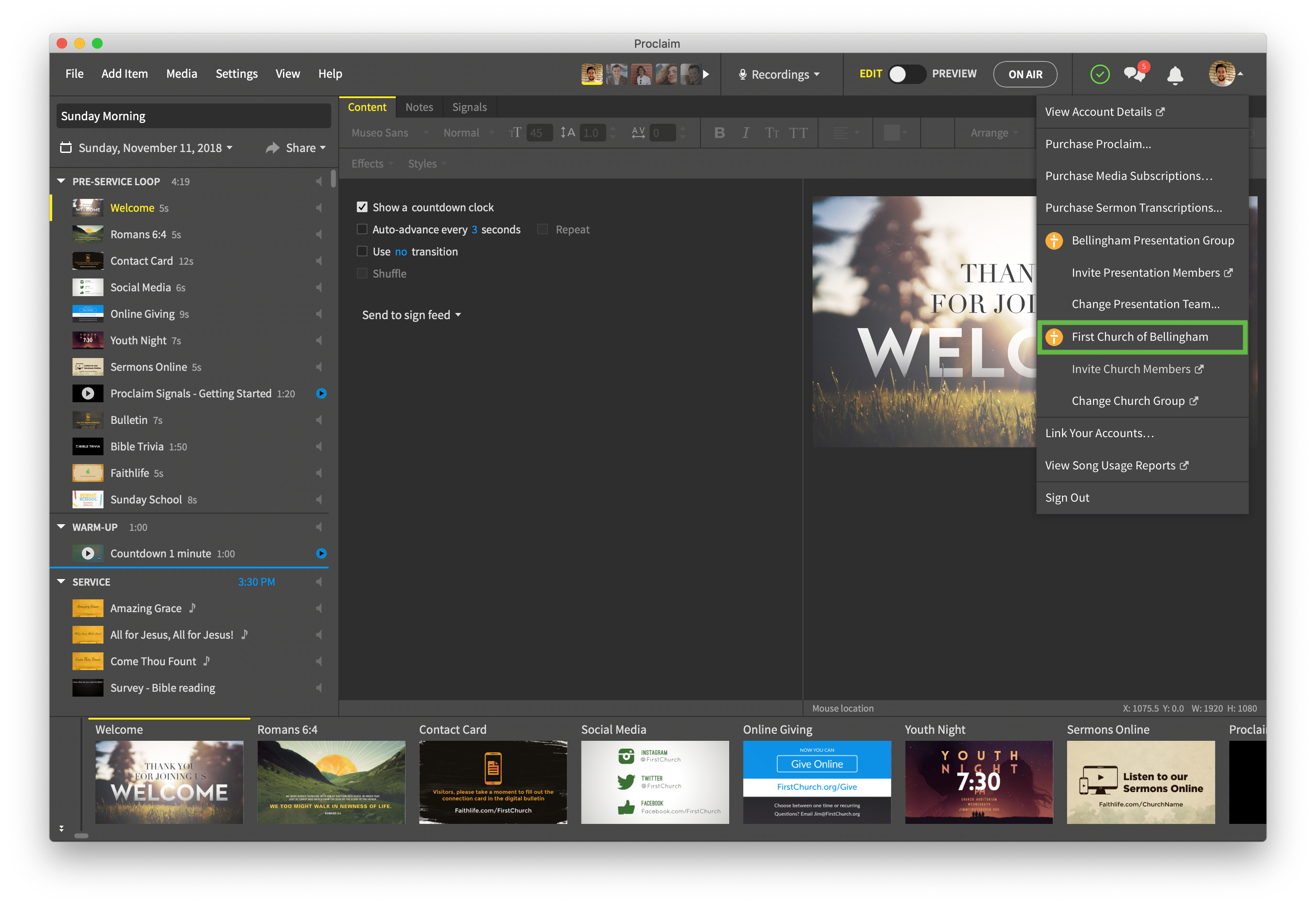
Task: Click the speaker icon on Service header
Action: pyautogui.click(x=319, y=582)
